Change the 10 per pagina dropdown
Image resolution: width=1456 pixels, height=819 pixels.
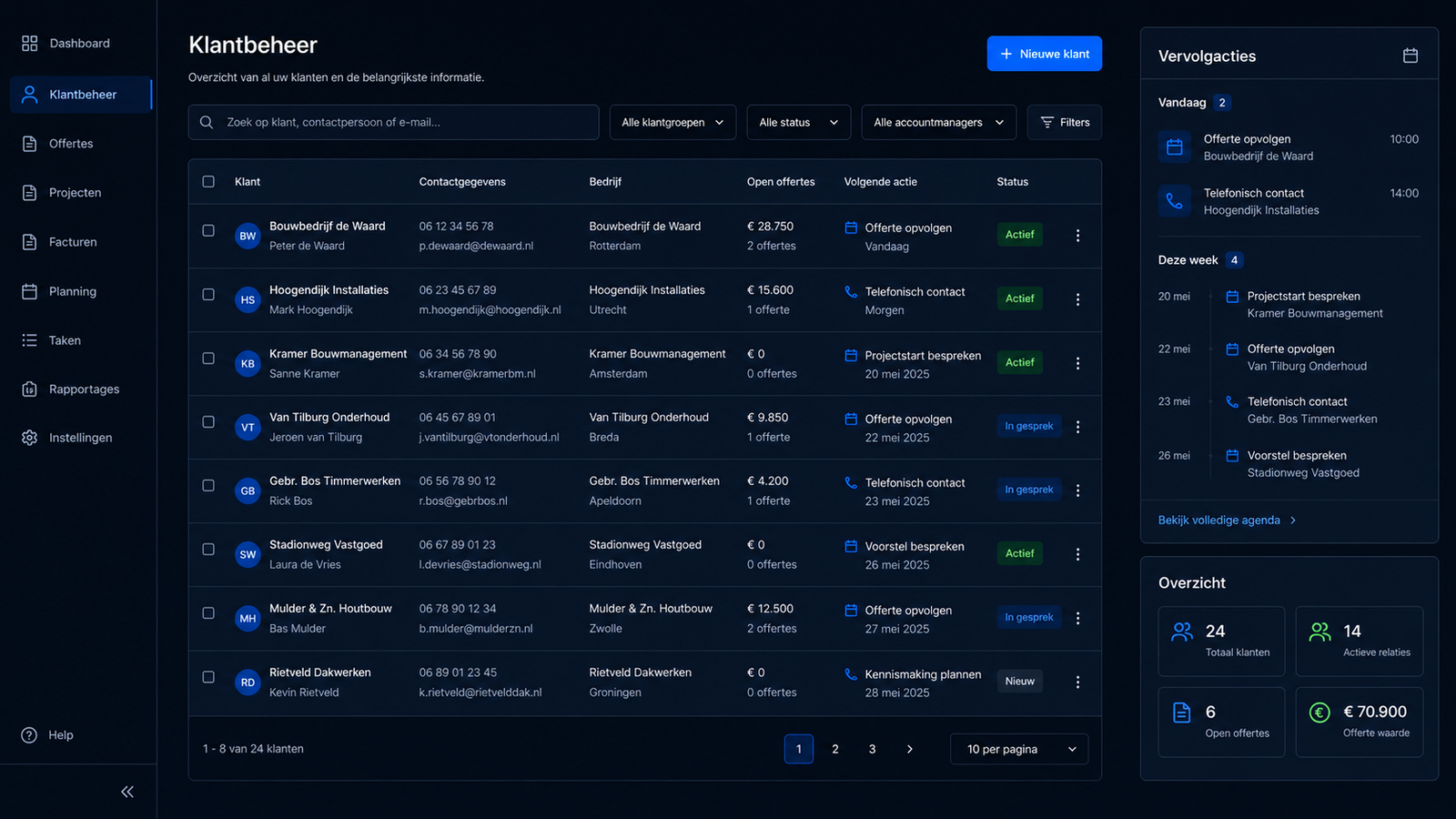(1019, 749)
